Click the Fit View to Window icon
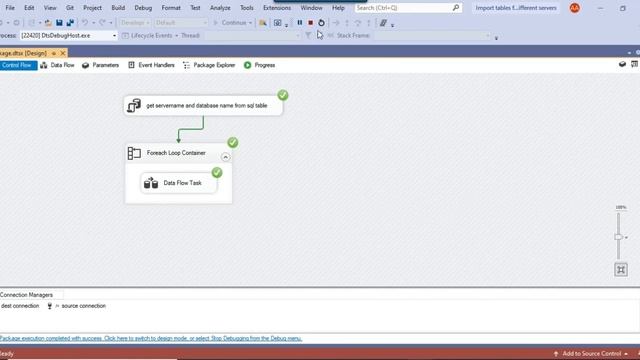The height and width of the screenshot is (360, 640). (621, 270)
